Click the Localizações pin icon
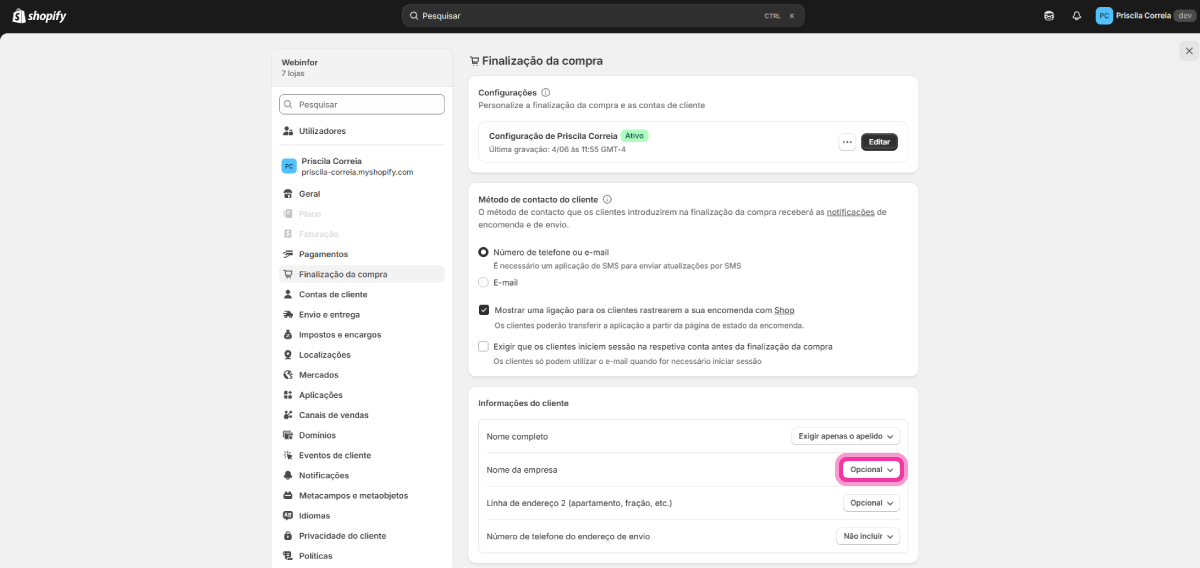The width and height of the screenshot is (1200, 568). point(288,355)
